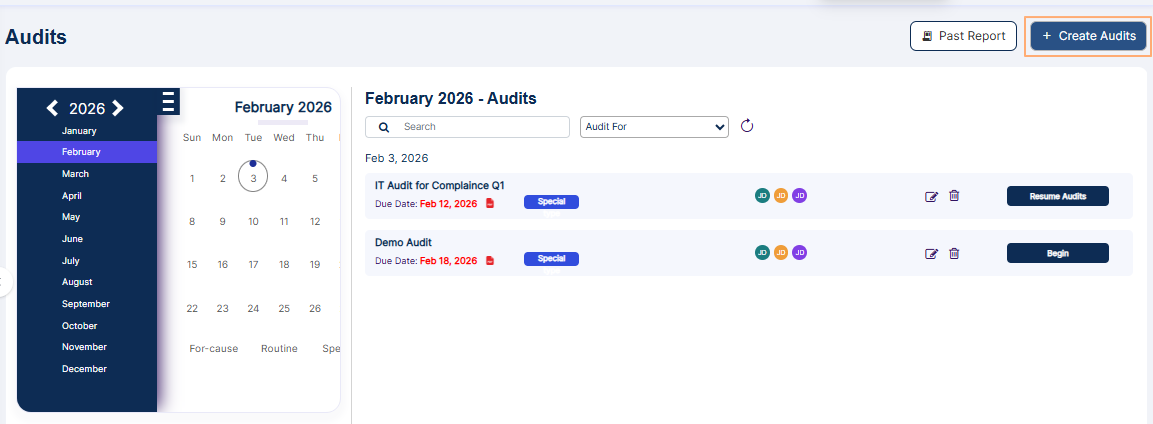Select February 10 on the calendar
This screenshot has width=1153, height=424.
tap(253, 221)
